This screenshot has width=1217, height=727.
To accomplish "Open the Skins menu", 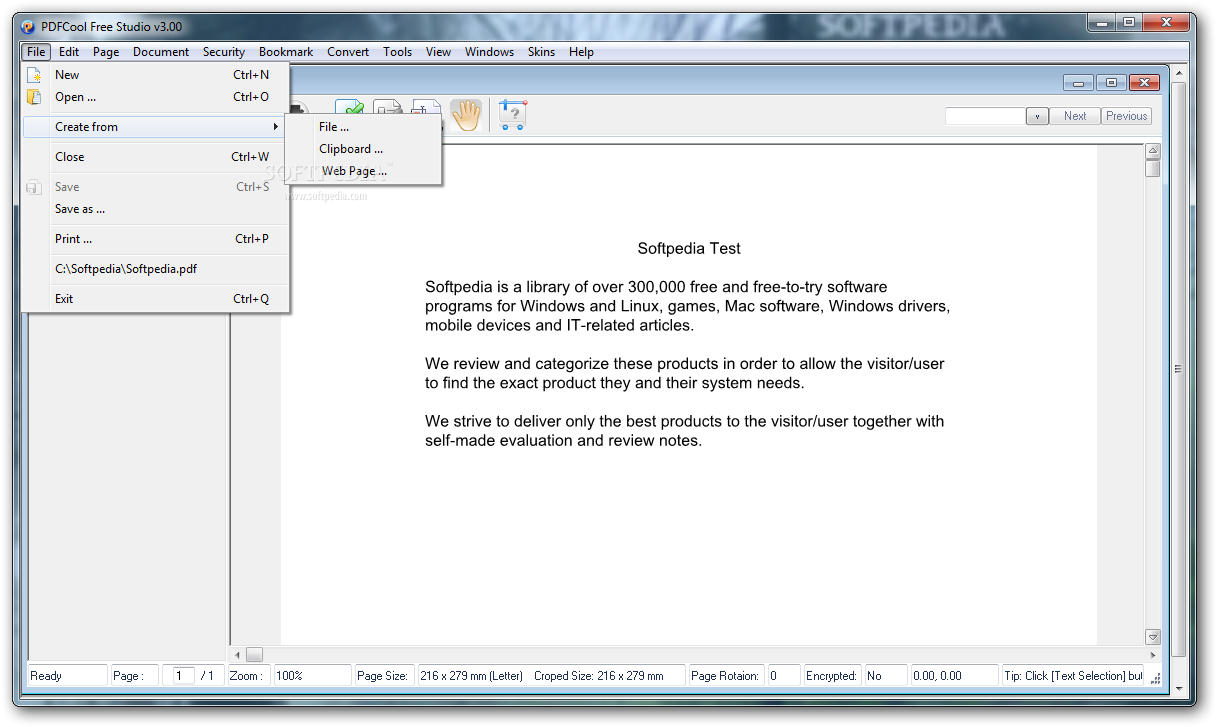I will click(x=541, y=52).
